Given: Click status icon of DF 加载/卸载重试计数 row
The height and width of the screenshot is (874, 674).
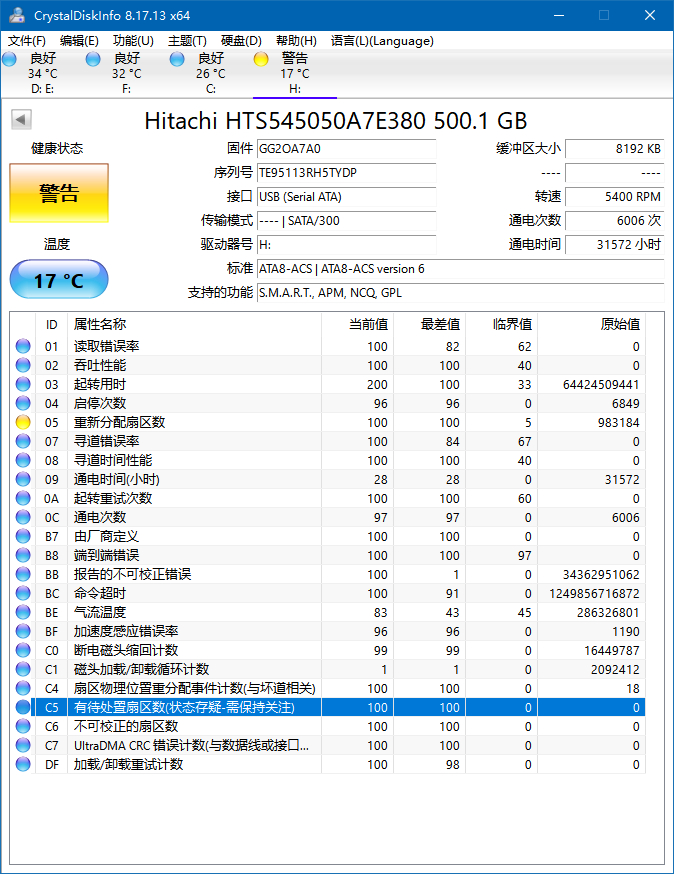Looking at the screenshot, I should click(x=23, y=764).
